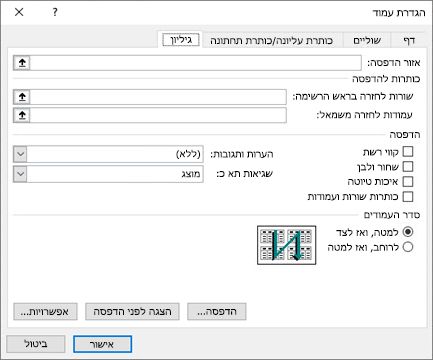Click the page order preview diagram
This screenshot has width=433, height=360.
pos(287,245)
